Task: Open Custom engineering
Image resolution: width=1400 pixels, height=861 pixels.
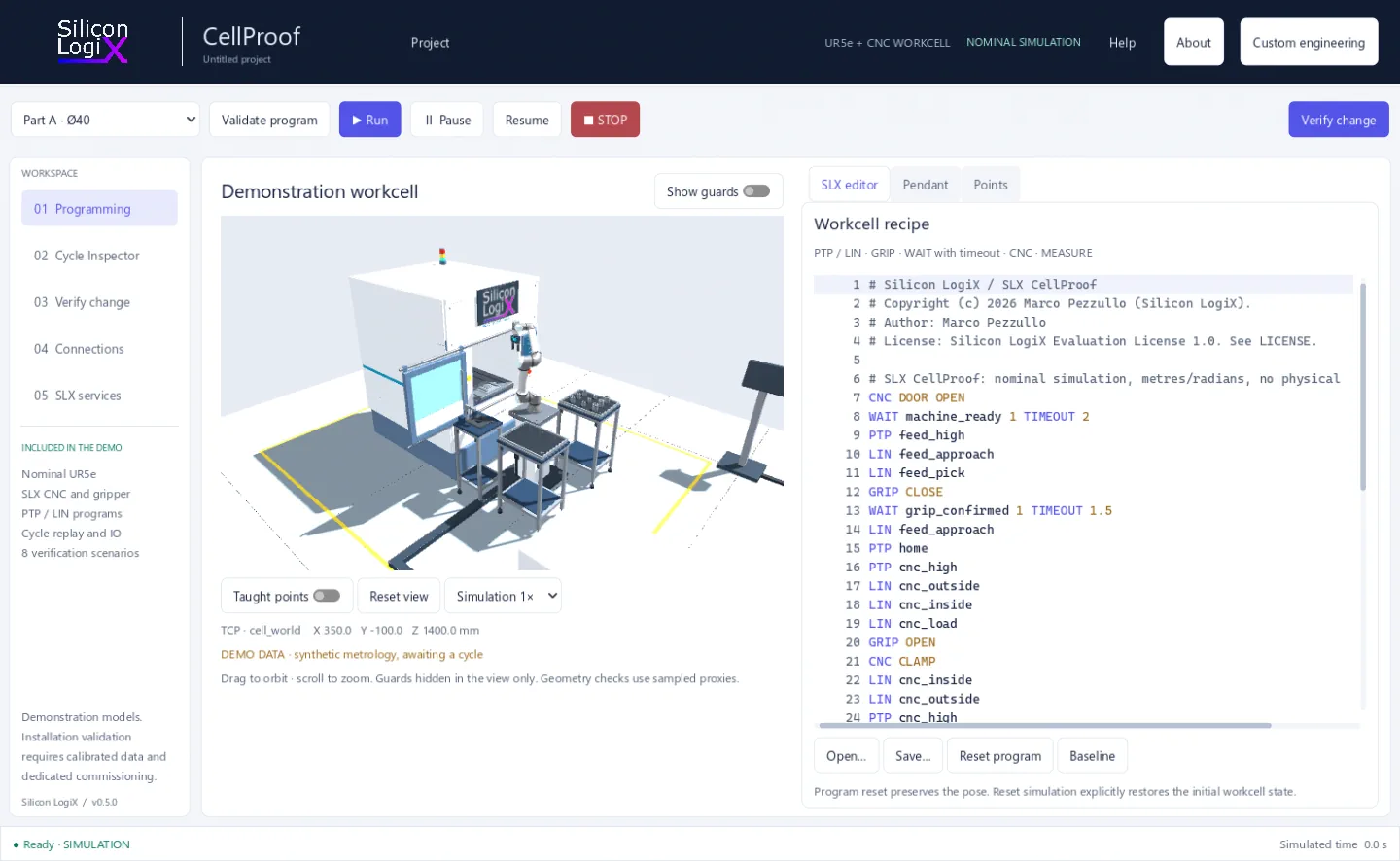Action: pos(1309,42)
